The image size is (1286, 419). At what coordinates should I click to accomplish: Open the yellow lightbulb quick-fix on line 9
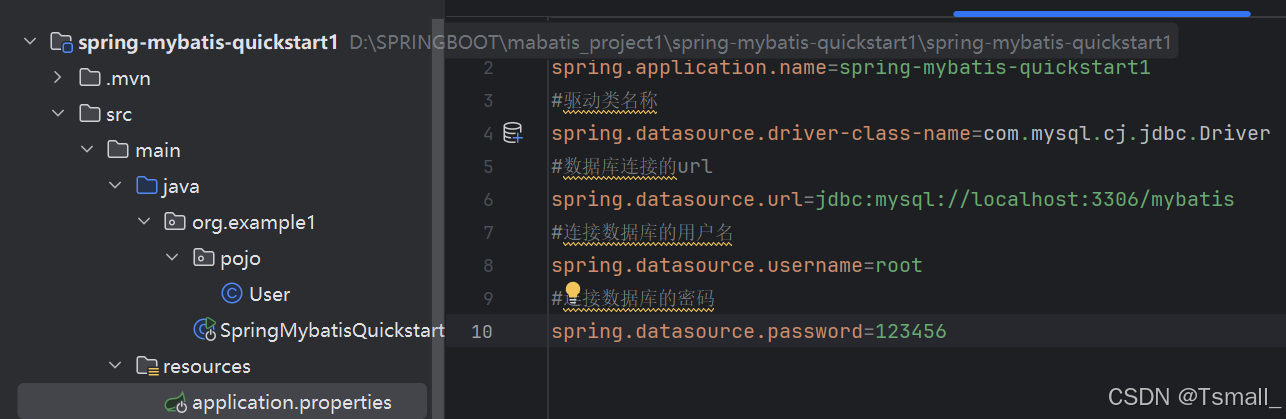point(573,291)
